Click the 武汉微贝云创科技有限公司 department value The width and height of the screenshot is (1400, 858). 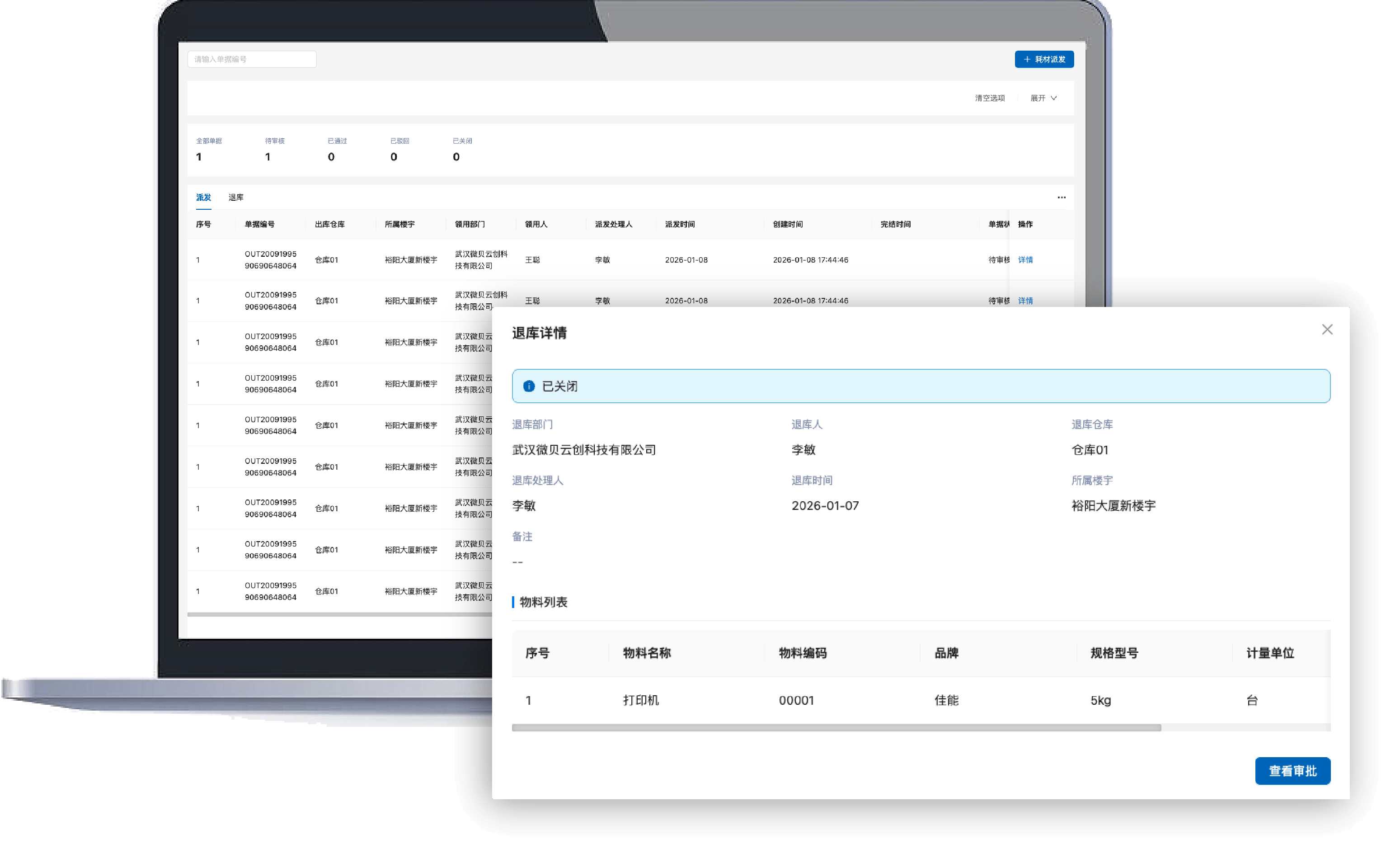(584, 450)
